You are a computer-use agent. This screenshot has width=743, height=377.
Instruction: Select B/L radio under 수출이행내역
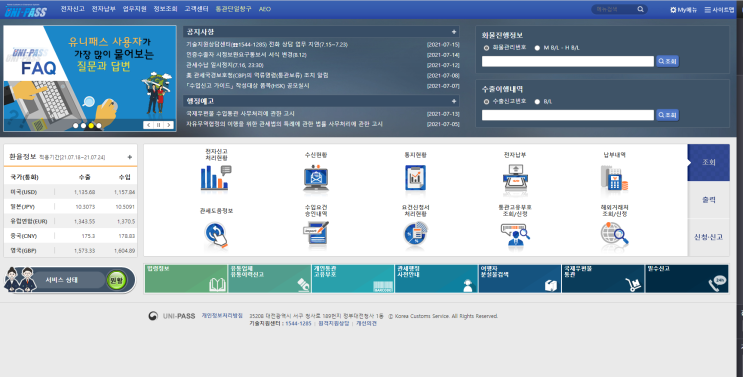[537, 102]
